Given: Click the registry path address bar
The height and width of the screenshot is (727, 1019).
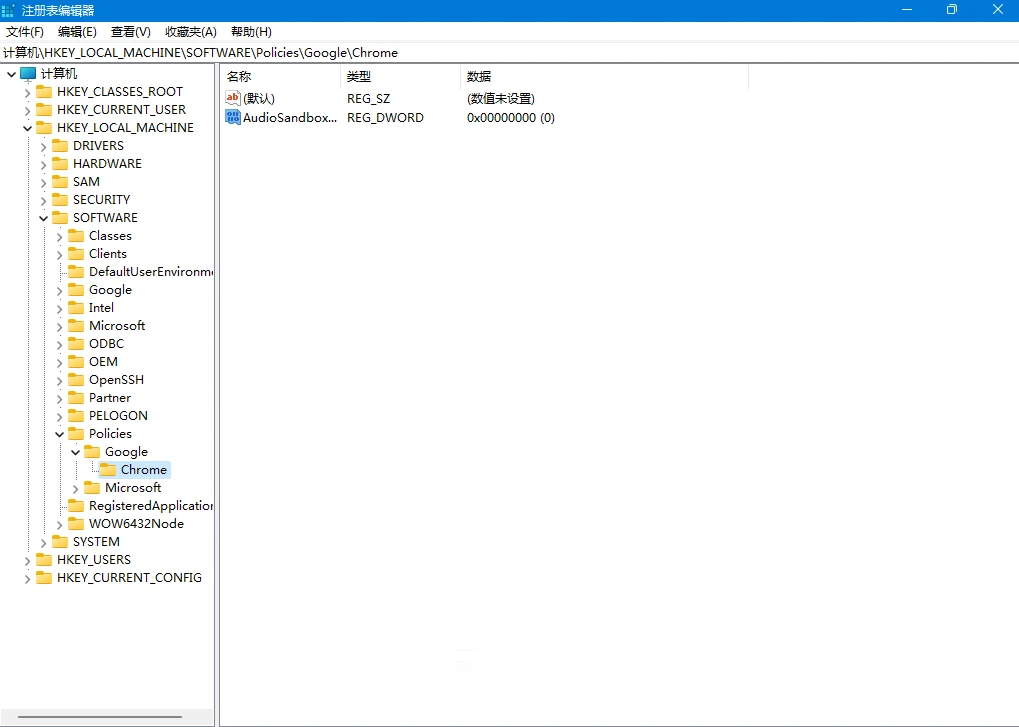Looking at the screenshot, I should 510,53.
